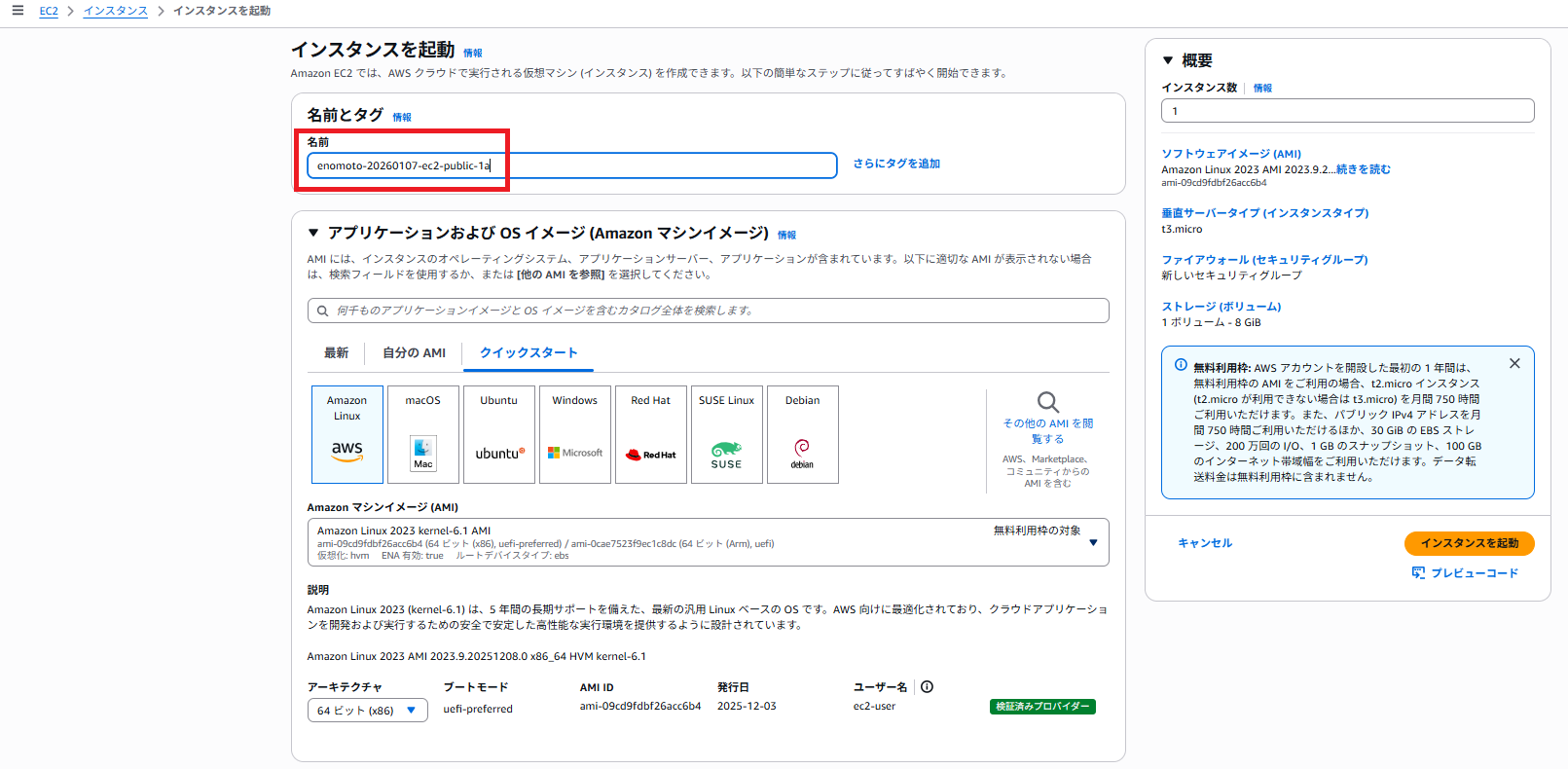Browse other AMIs via magnifier icon

1047,403
